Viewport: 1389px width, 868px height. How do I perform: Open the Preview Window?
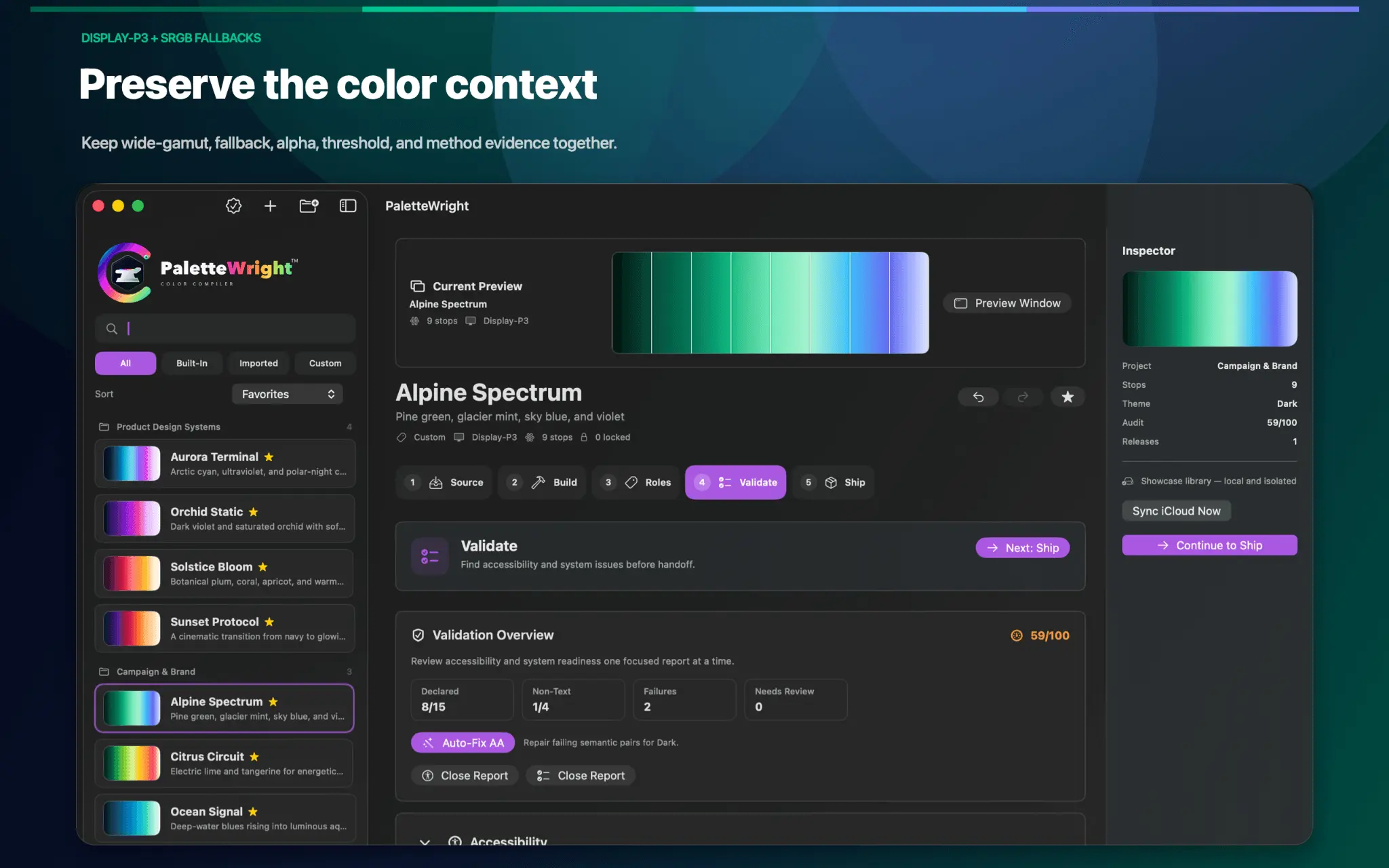pyautogui.click(x=1007, y=303)
